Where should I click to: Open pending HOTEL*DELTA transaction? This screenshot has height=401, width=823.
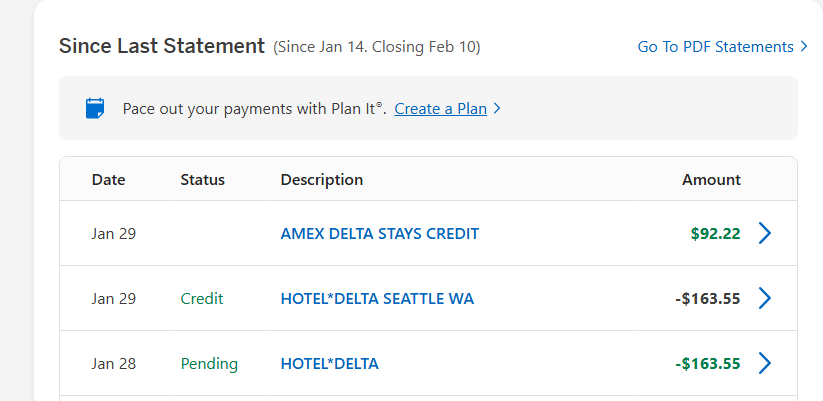click(329, 364)
